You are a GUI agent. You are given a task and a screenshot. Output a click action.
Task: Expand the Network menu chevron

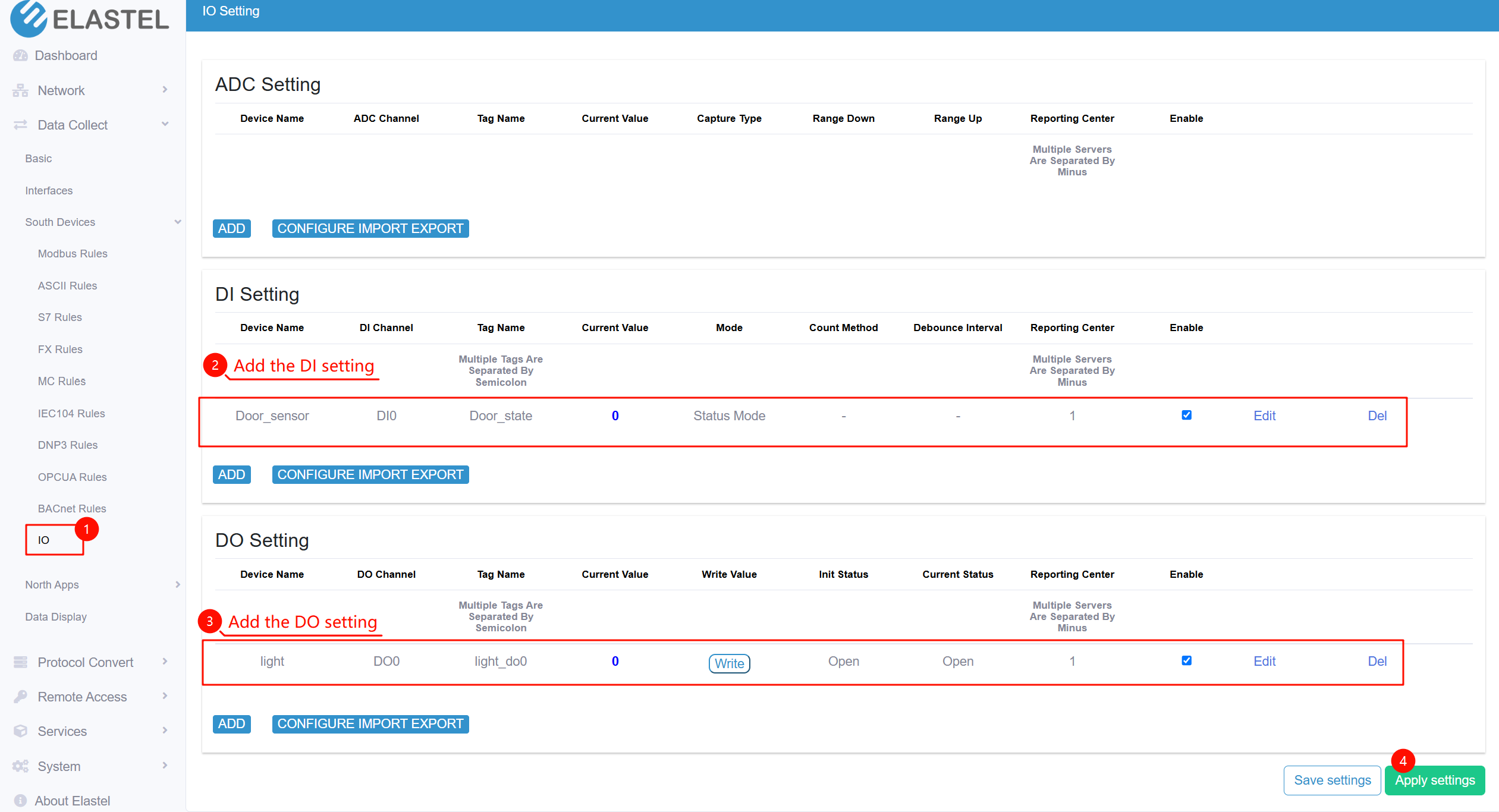click(x=165, y=90)
